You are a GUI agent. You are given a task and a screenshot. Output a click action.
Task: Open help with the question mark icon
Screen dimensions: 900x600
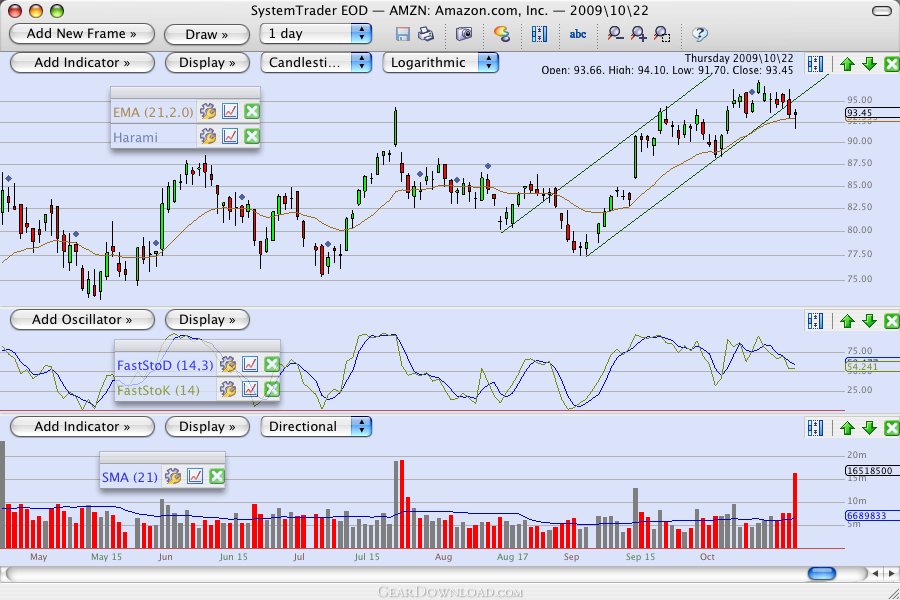[699, 34]
